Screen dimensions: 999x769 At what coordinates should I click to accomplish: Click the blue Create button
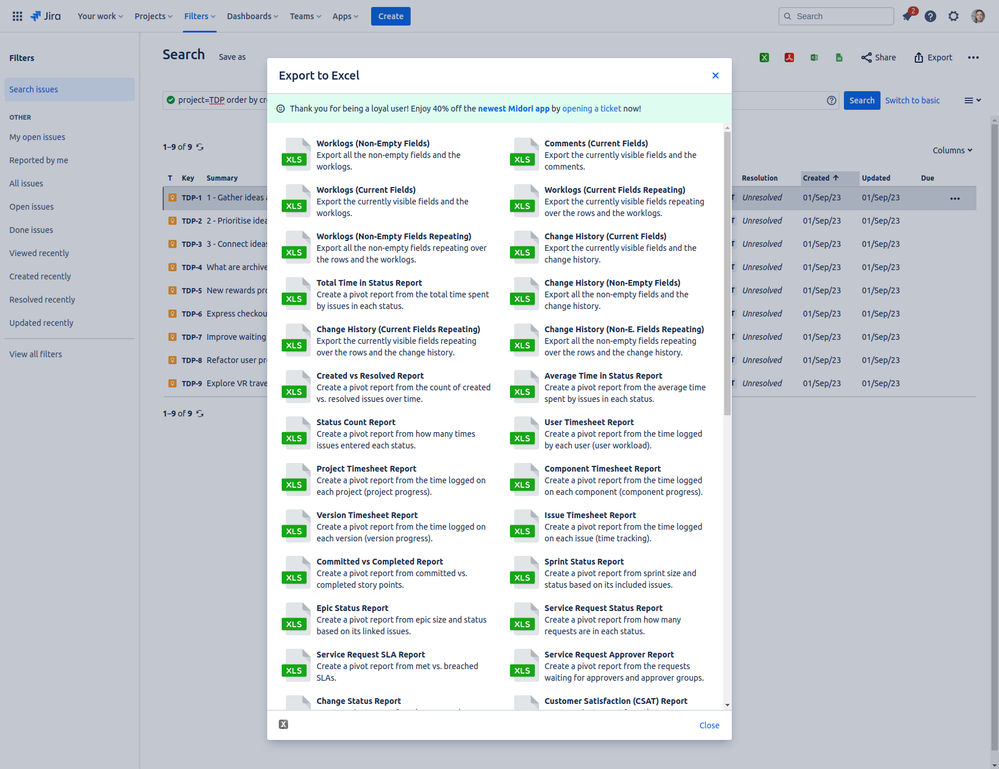[391, 16]
